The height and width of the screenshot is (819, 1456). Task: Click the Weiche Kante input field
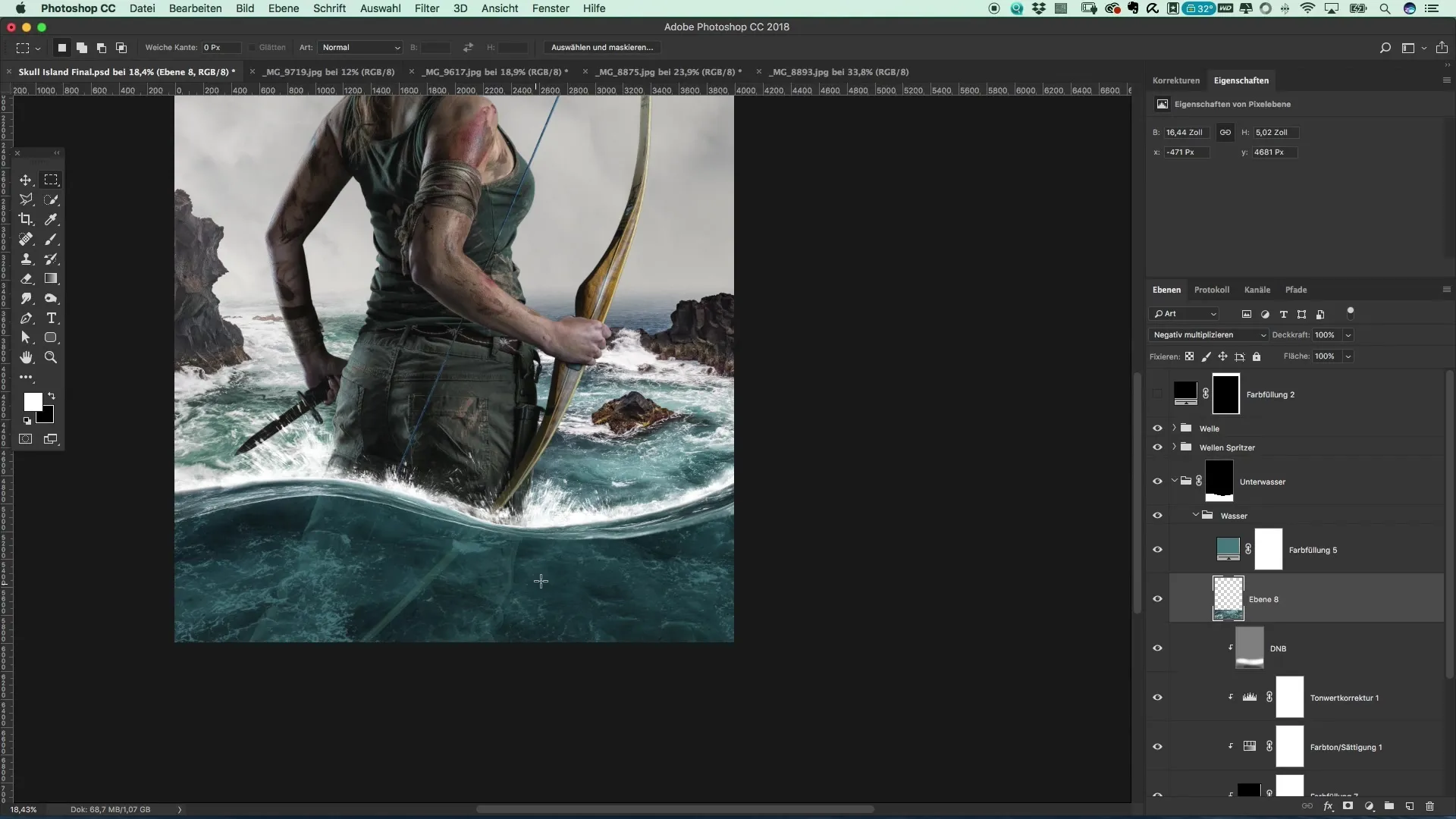pyautogui.click(x=221, y=48)
